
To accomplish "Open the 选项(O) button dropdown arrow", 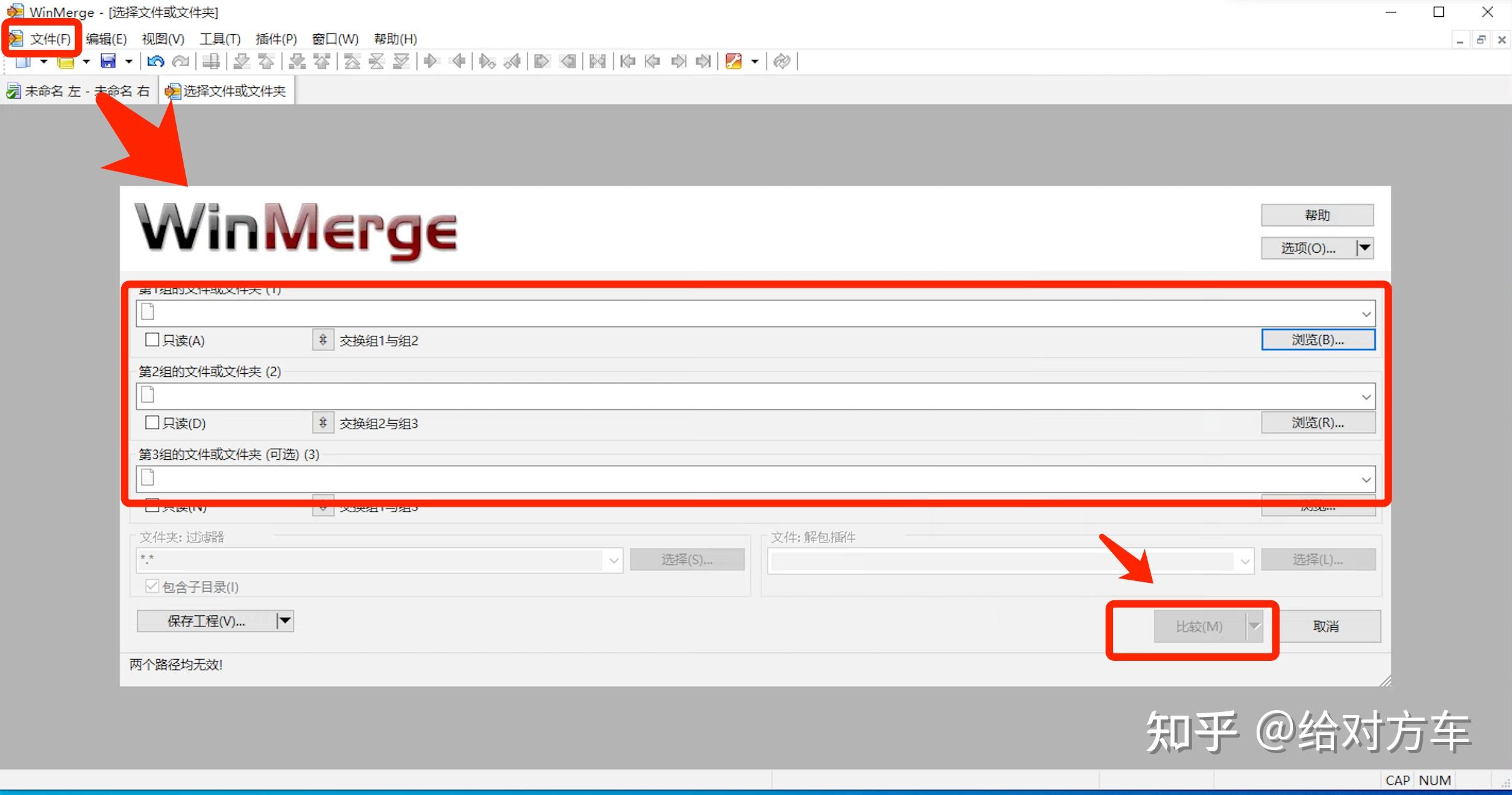I will pyautogui.click(x=1365, y=248).
